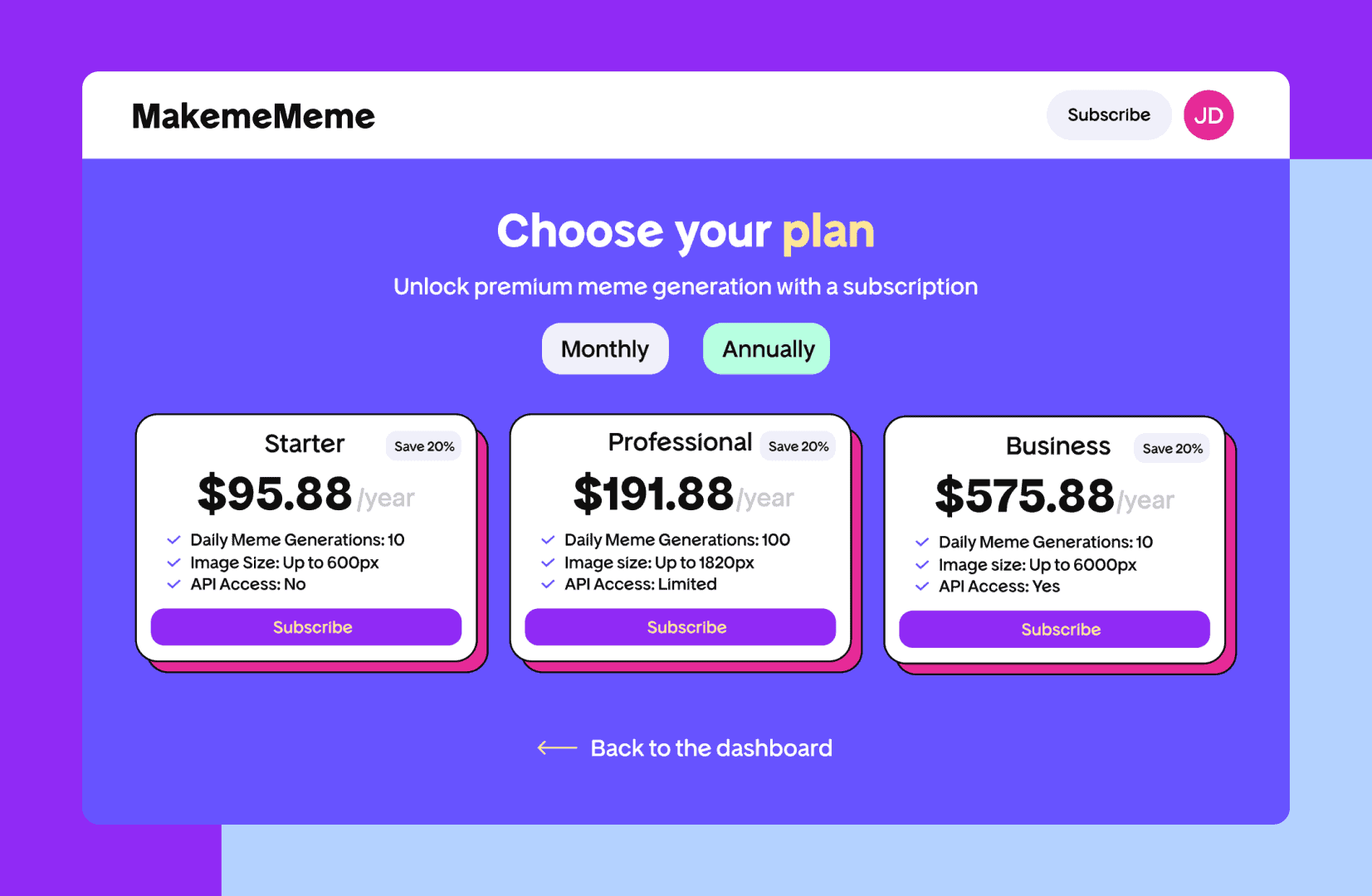Subscribe to the Business plan
This screenshot has width=1372, height=896.
point(1054,629)
